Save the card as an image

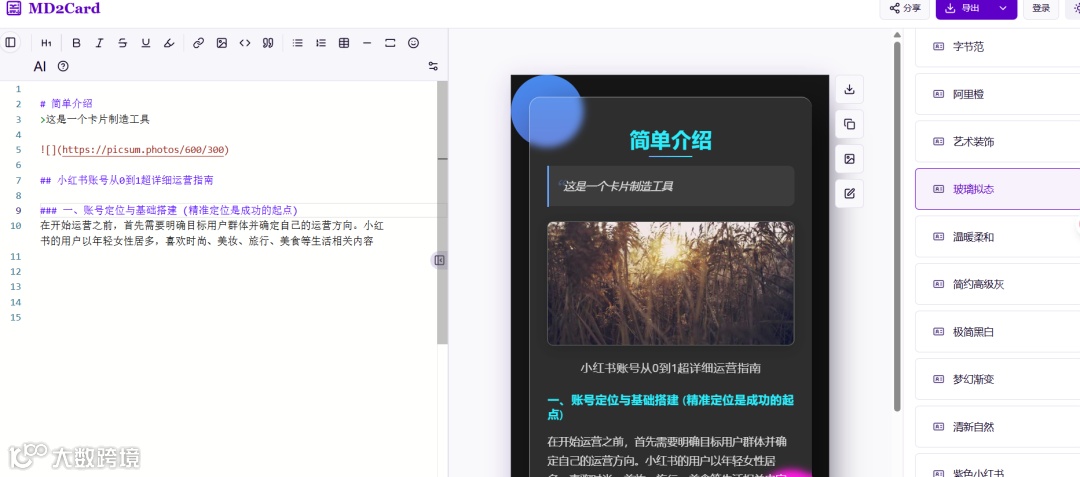coord(849,159)
